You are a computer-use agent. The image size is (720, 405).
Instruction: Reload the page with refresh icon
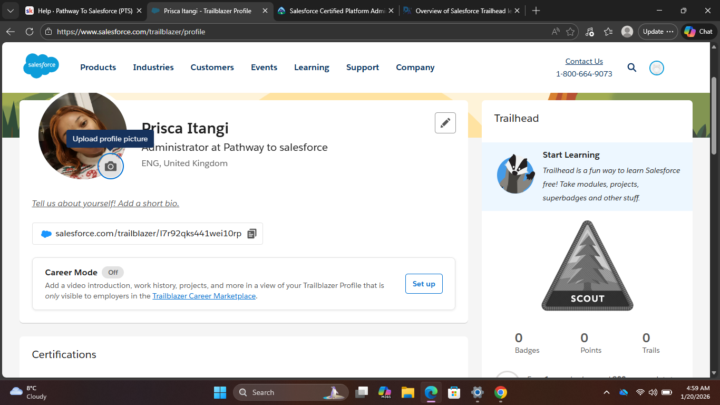tap(29, 32)
